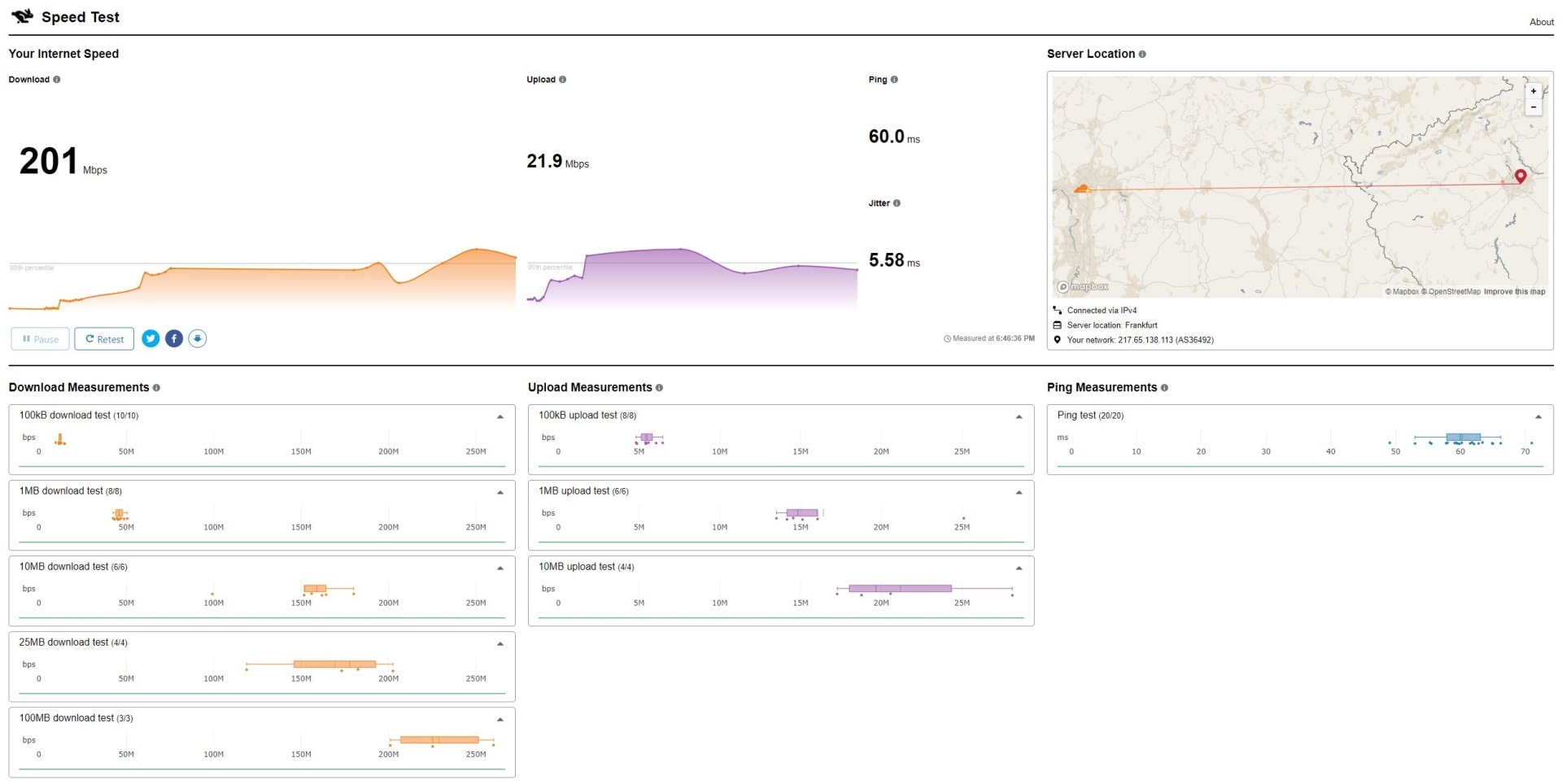Pause the speed test
This screenshot has height=784, width=1562.
click(x=40, y=339)
